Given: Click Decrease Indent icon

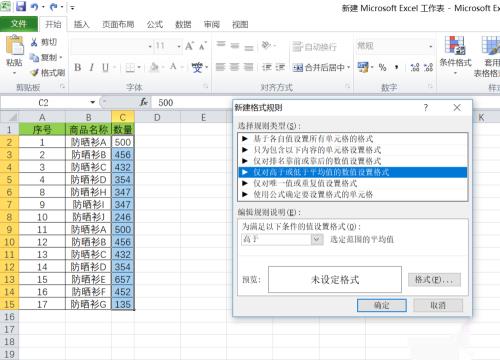Looking at the screenshot, I should [267, 67].
